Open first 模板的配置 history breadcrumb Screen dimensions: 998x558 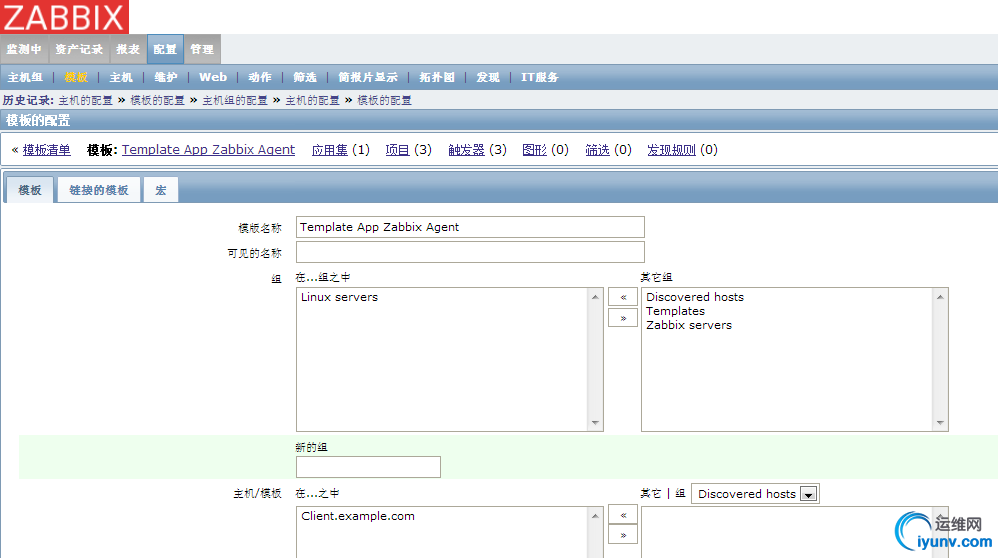pyautogui.click(x=157, y=101)
